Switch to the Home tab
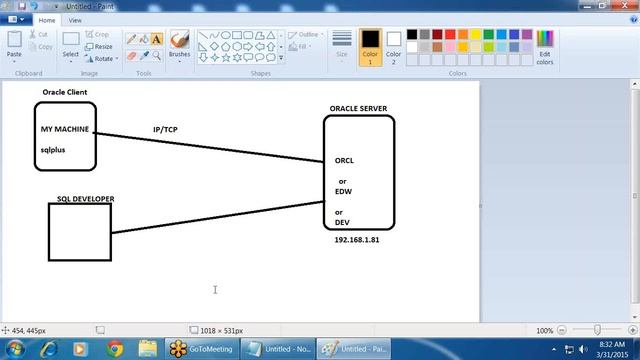 [47, 20]
